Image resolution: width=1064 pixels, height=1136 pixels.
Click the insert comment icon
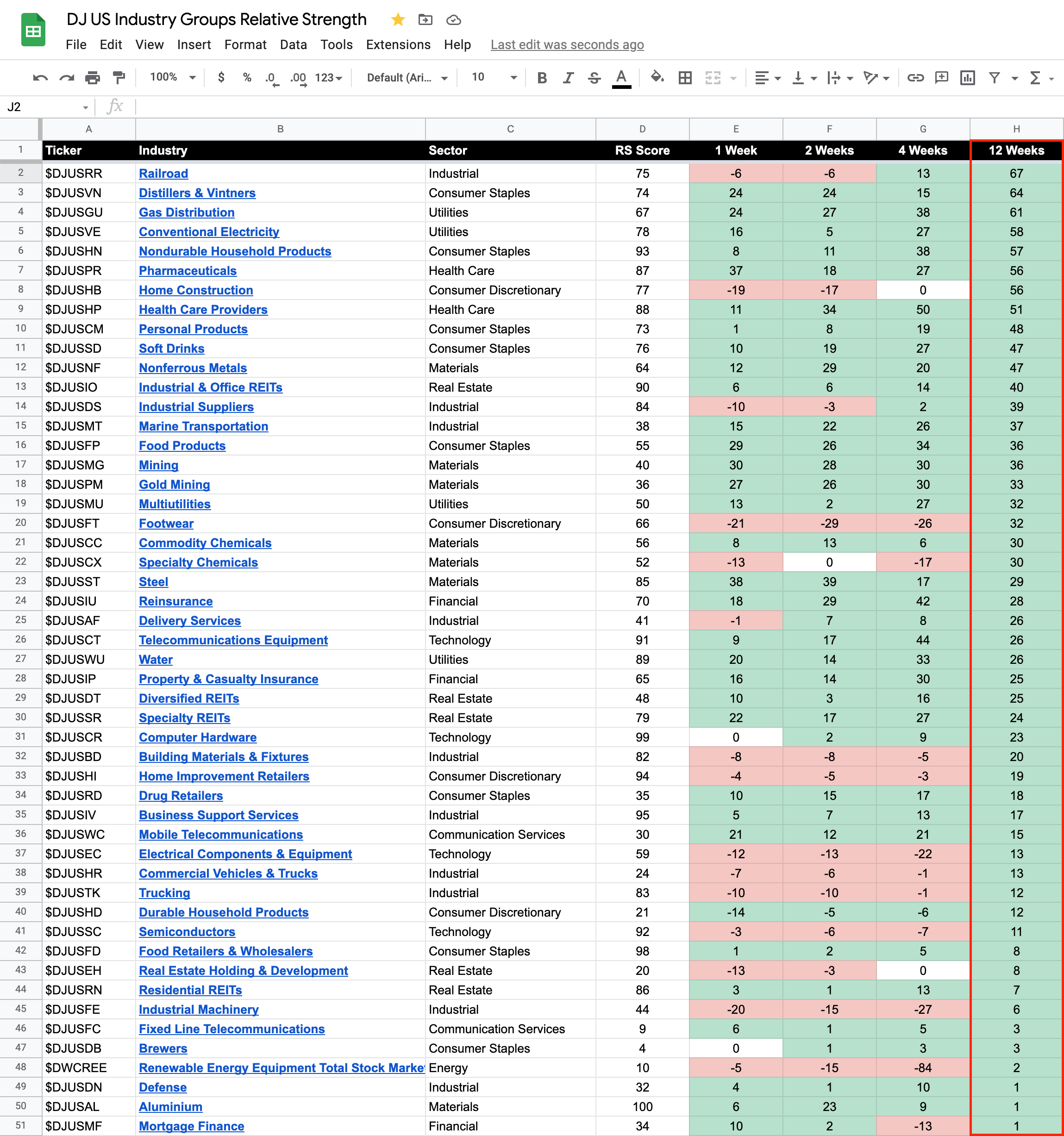click(941, 78)
